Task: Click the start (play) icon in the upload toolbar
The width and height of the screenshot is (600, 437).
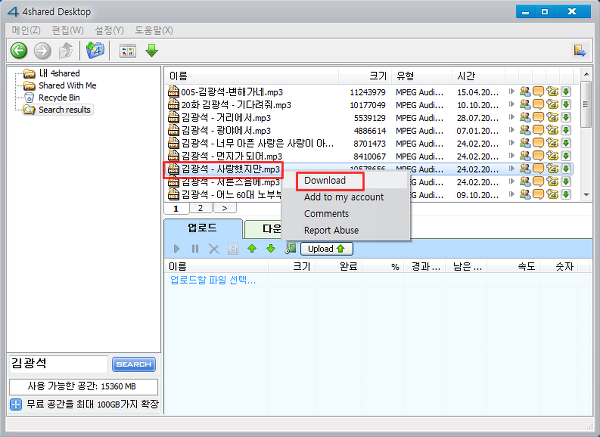Action: click(x=176, y=249)
